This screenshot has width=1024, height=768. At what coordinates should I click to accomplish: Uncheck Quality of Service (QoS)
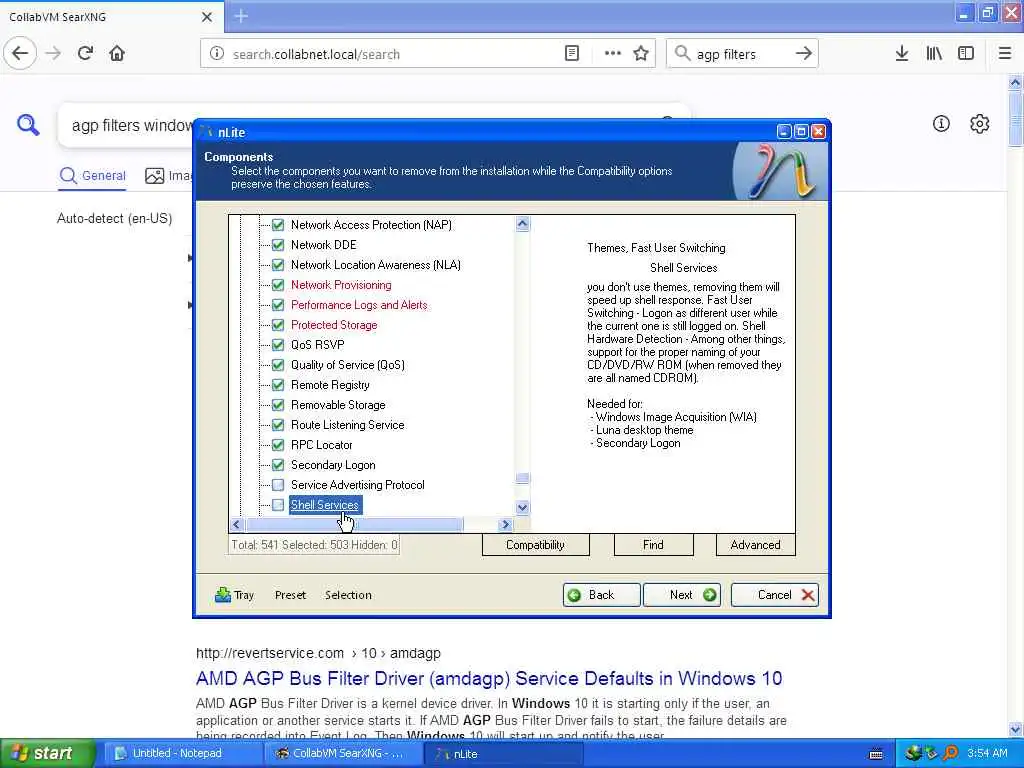[278, 365]
